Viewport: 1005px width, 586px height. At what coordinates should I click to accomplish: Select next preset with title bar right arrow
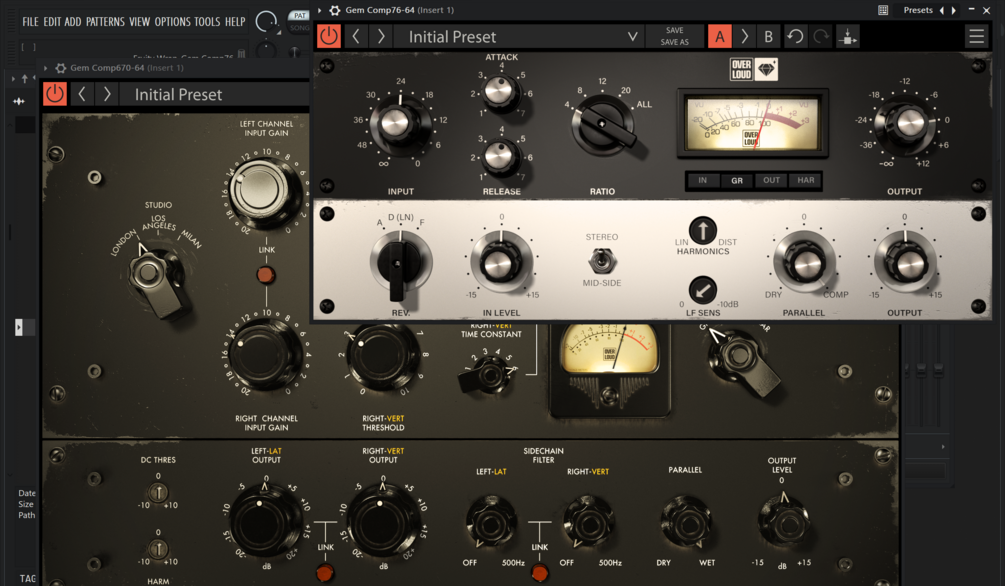coord(954,10)
